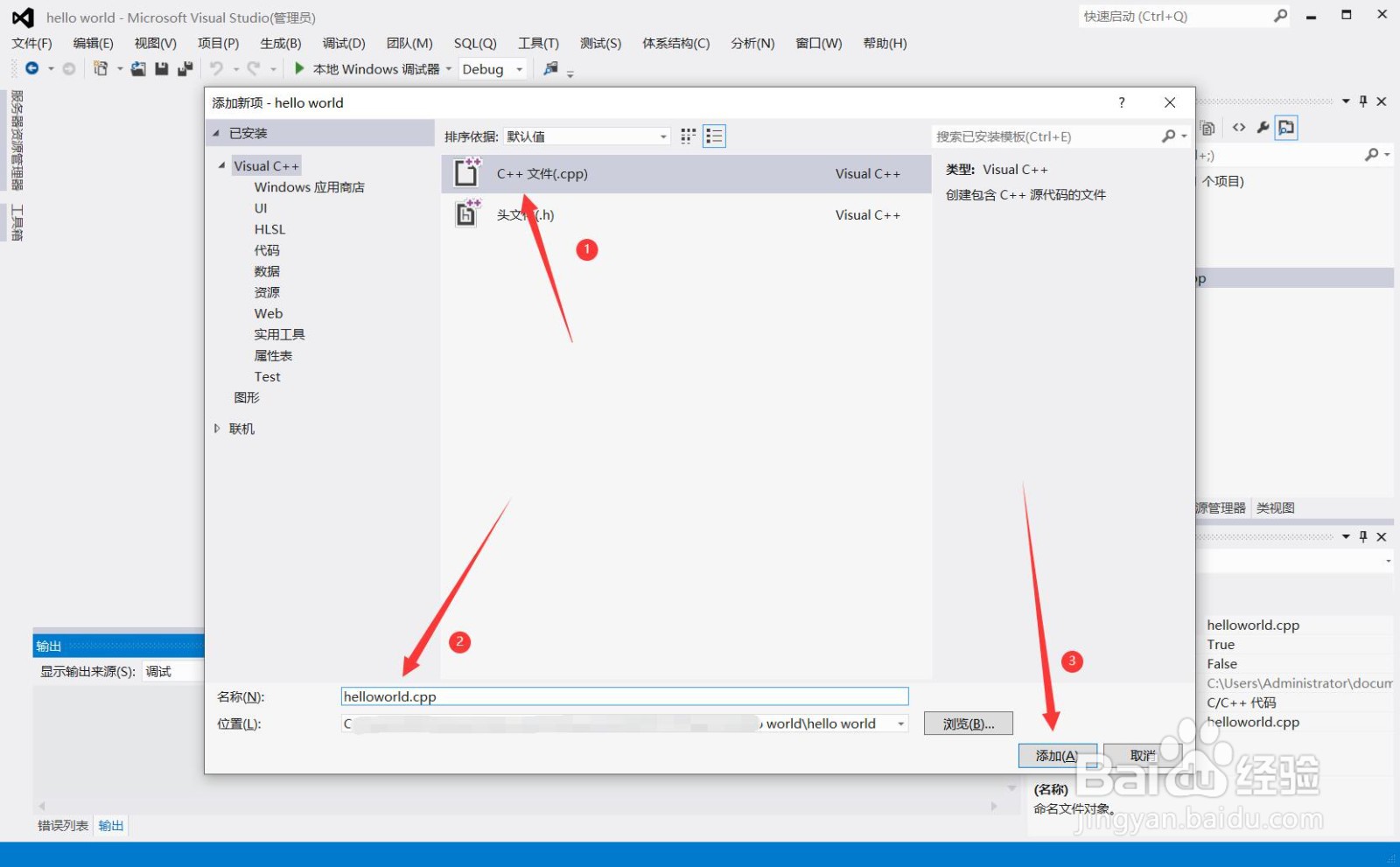Click the New Project toolbar icon
Image resolution: width=1400 pixels, height=867 pixels.
point(101,68)
